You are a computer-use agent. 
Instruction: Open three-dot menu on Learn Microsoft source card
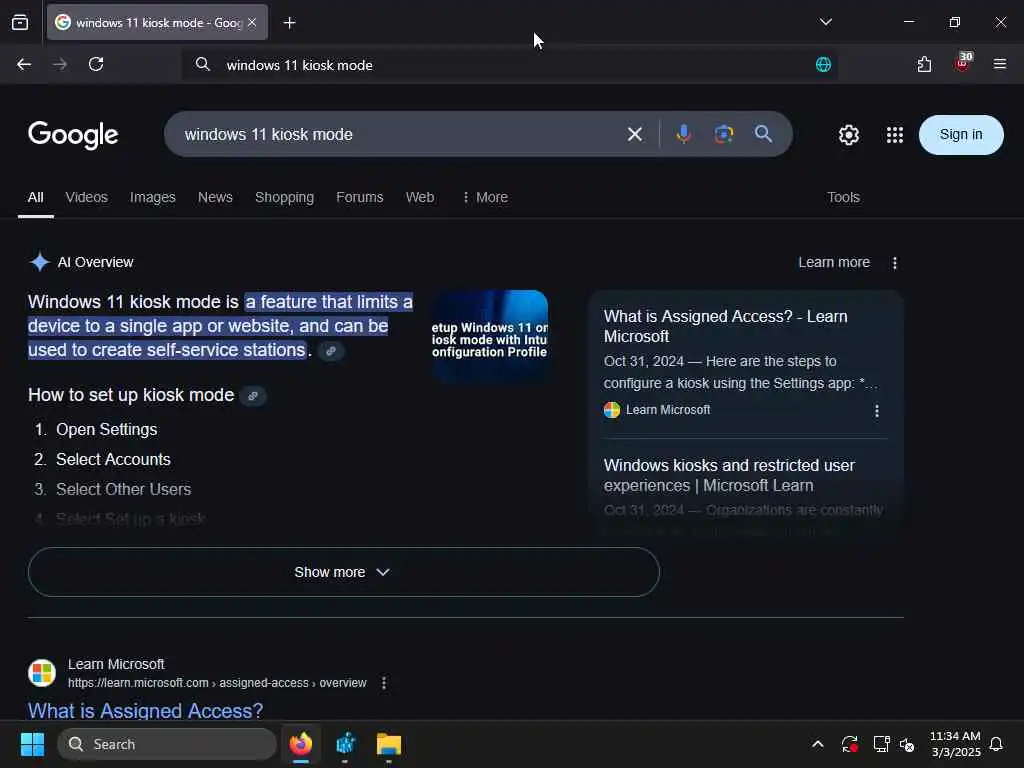point(876,410)
